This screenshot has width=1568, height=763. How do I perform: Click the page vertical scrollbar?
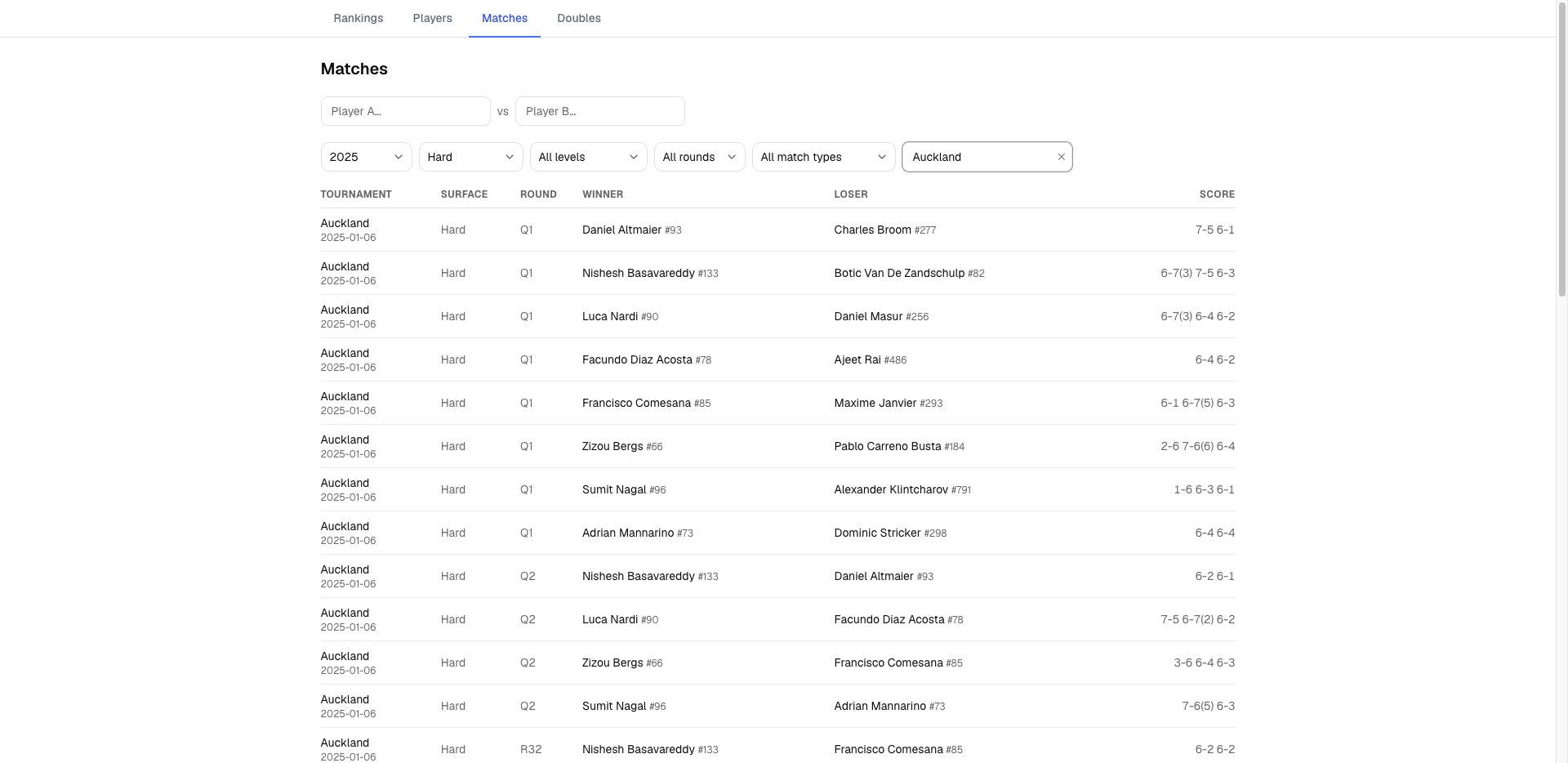[x=1562, y=151]
